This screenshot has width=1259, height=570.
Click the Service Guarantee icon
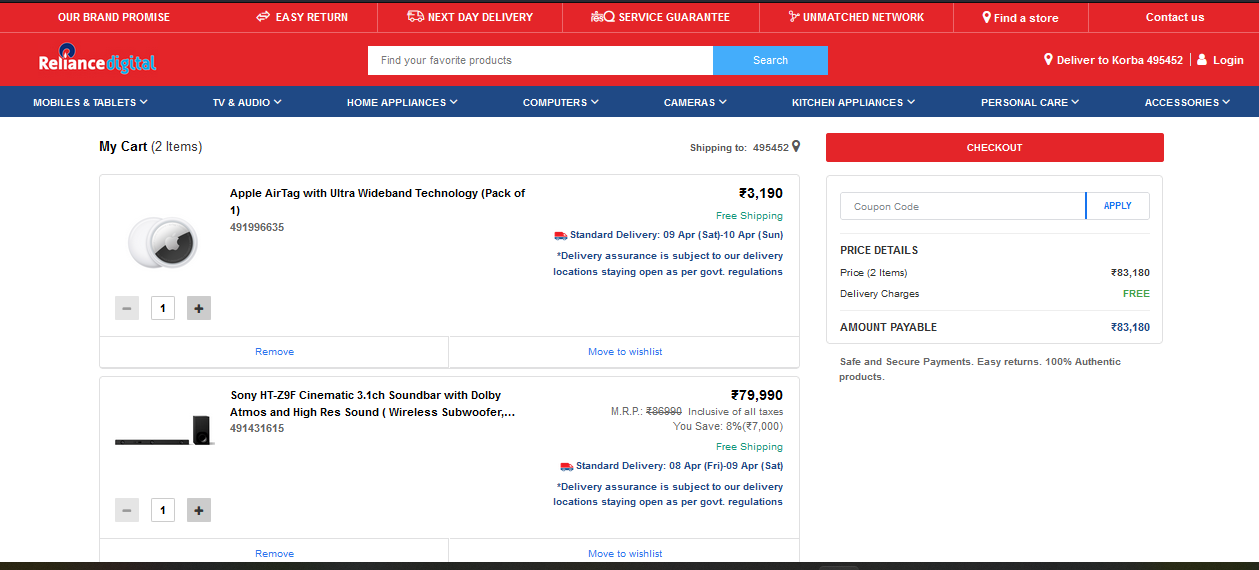tap(603, 17)
